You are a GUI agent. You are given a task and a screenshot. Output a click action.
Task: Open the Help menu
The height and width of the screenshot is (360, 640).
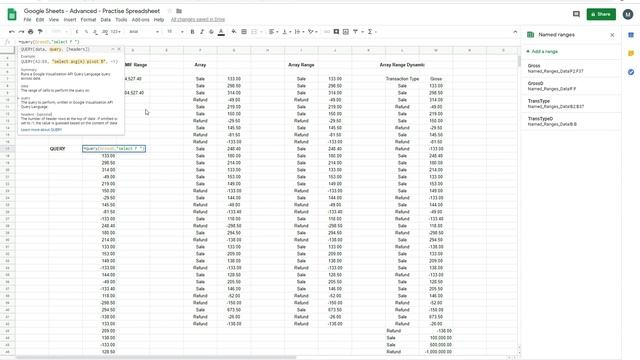(159, 20)
